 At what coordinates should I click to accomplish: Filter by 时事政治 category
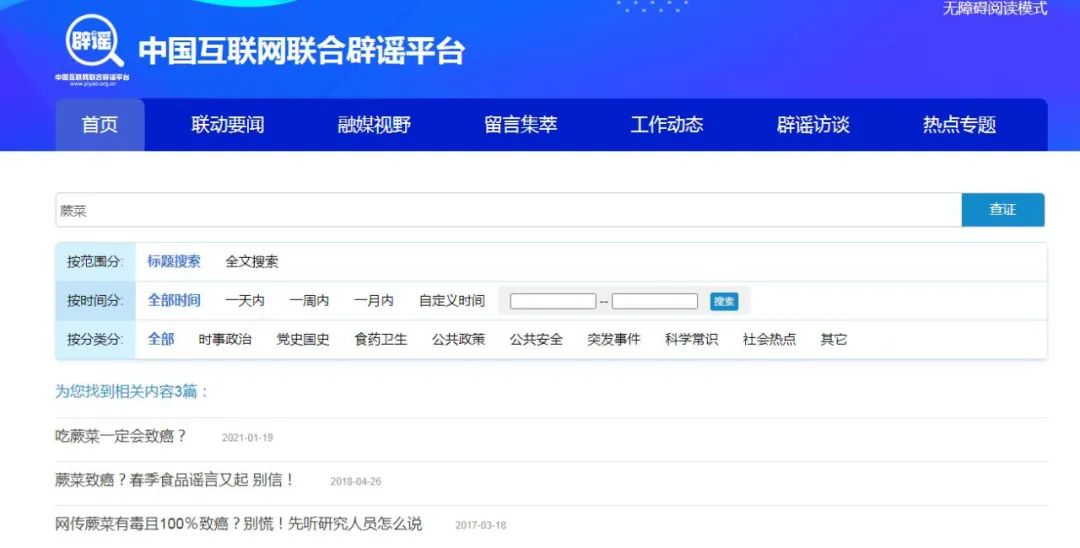coord(225,339)
